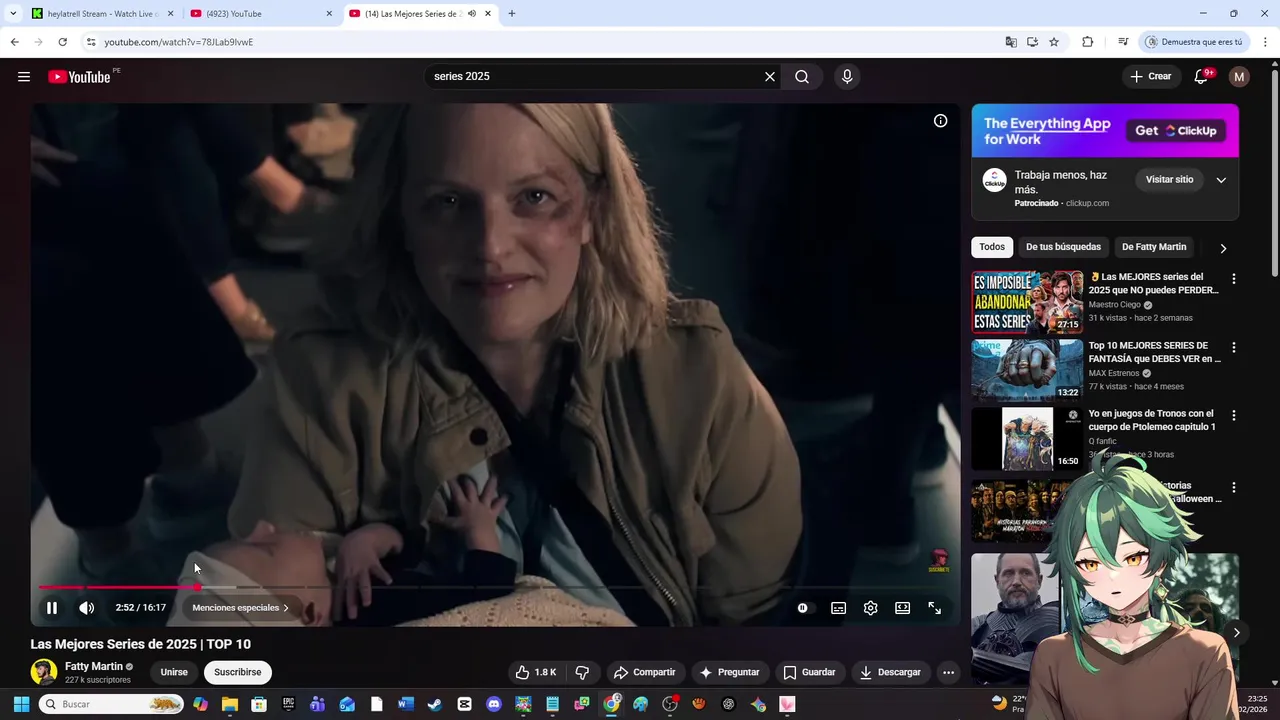Open the Crear menu
This screenshot has width=1280, height=720.
1150,77
